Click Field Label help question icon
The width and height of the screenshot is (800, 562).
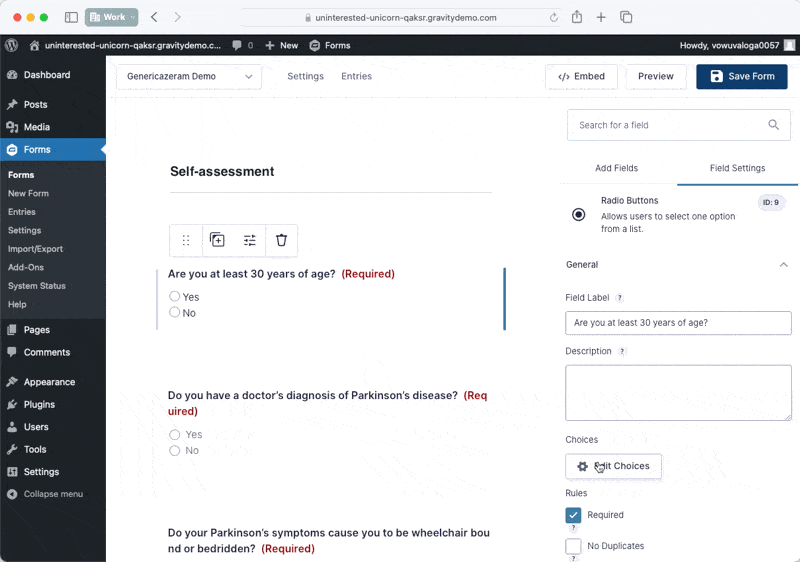(x=620, y=298)
